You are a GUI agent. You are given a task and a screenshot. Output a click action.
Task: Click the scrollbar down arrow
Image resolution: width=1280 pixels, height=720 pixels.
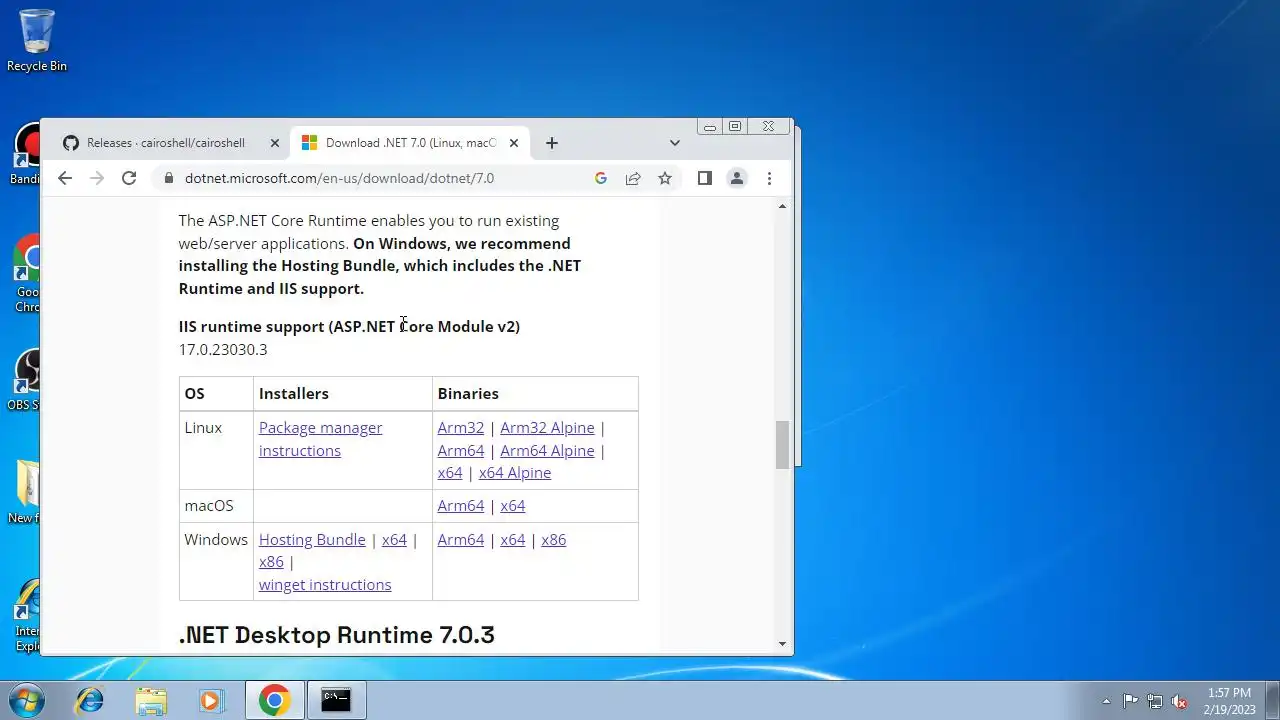[x=782, y=645]
